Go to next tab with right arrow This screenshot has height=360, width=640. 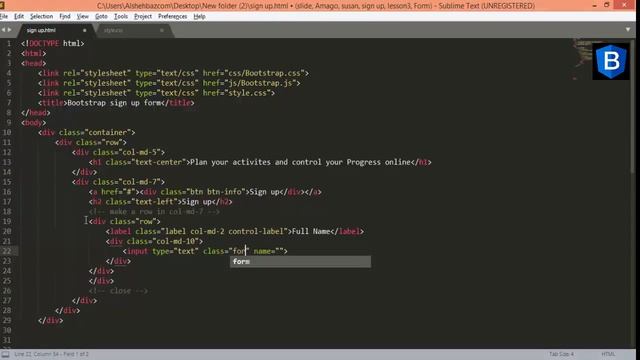9,30
